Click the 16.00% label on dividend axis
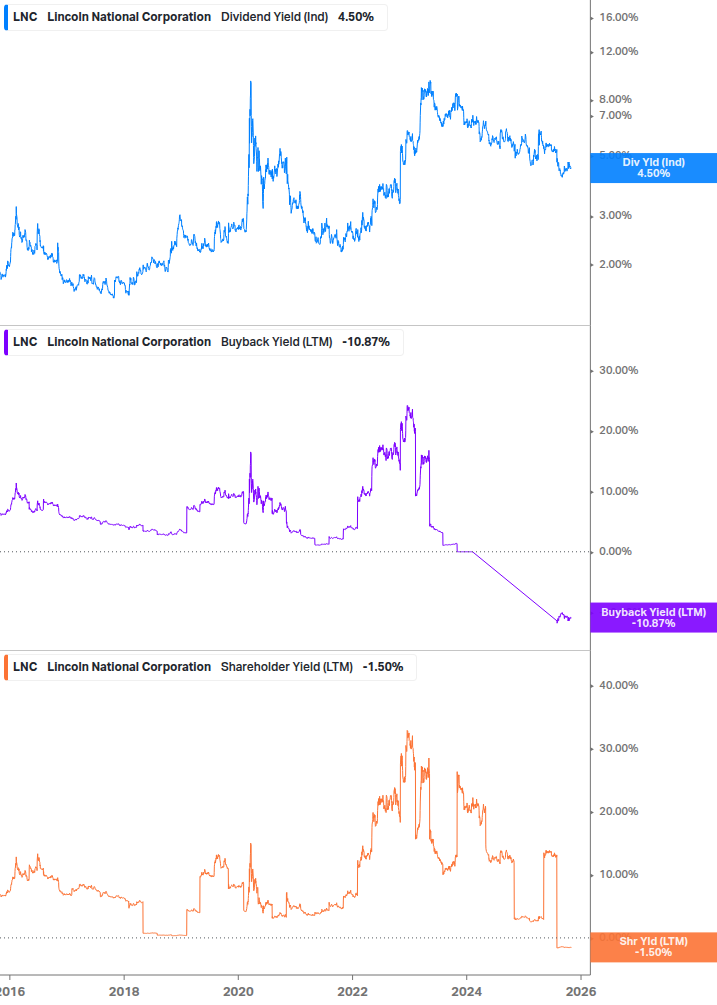The height and width of the screenshot is (1005, 717). tap(618, 17)
